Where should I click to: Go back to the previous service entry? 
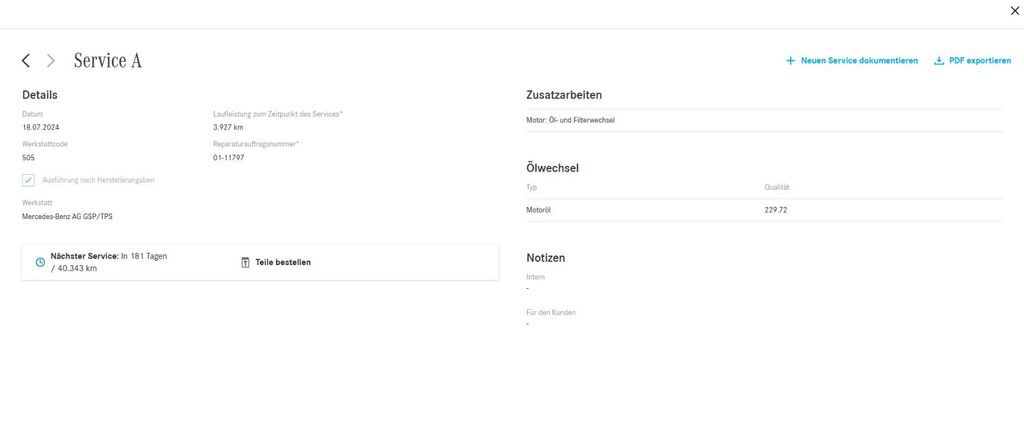(26, 61)
